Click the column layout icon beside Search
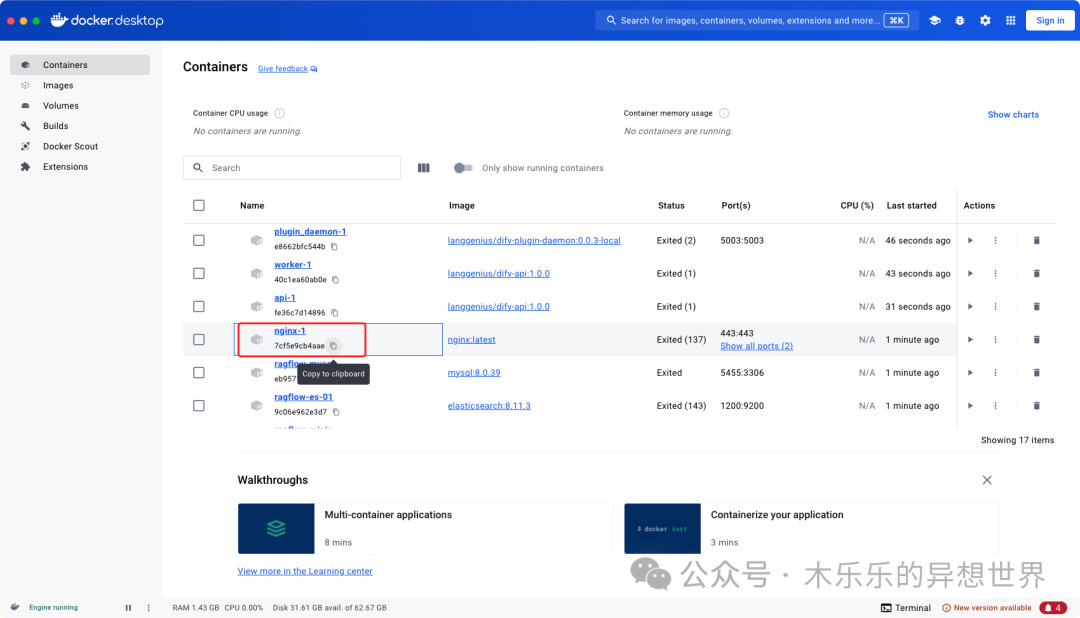The image size is (1080, 618). pos(424,168)
